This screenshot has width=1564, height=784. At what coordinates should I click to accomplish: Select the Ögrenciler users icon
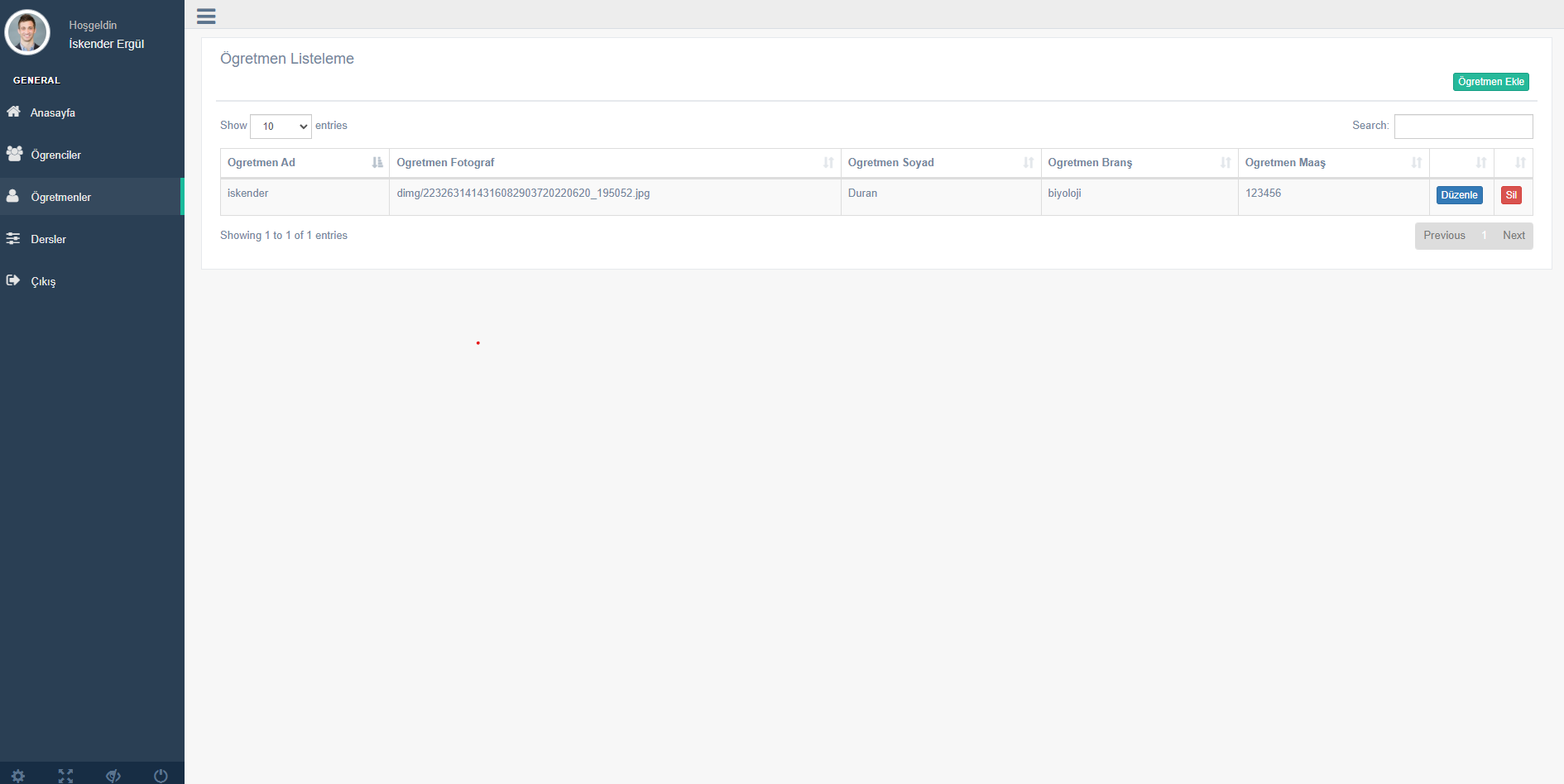[x=13, y=154]
